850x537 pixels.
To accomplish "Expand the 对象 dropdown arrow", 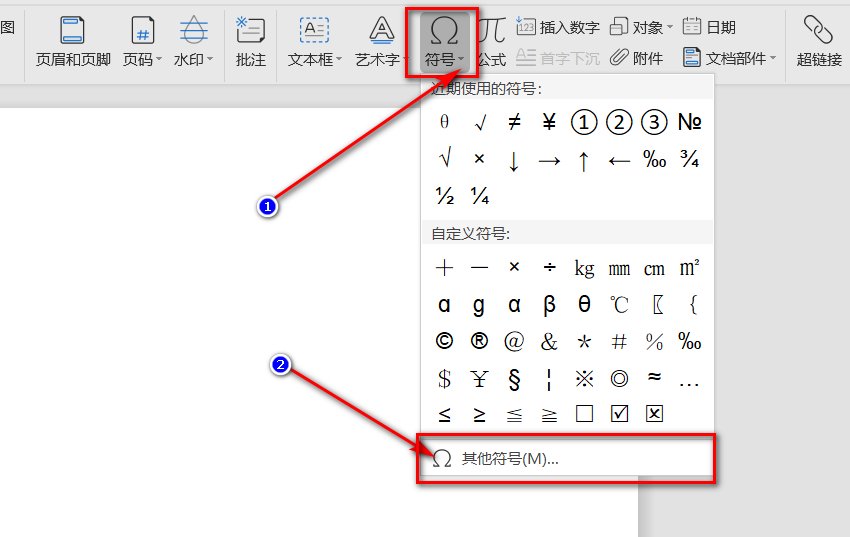I will pos(670,27).
